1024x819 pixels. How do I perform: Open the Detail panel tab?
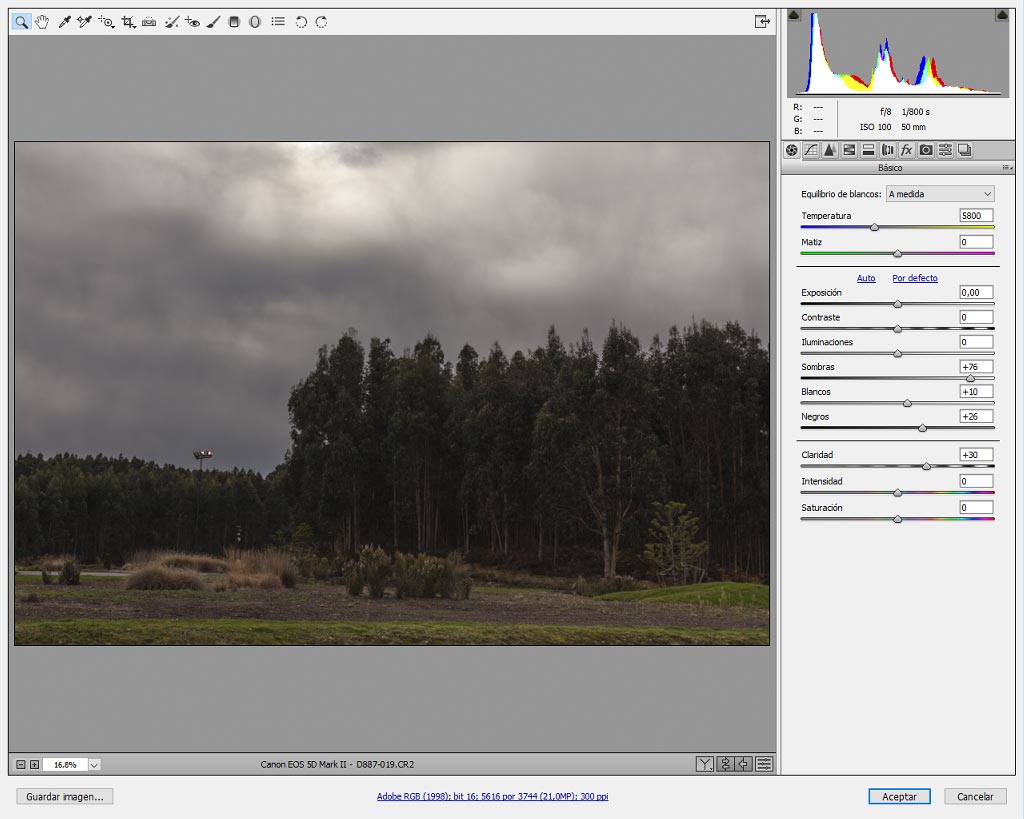click(x=829, y=150)
